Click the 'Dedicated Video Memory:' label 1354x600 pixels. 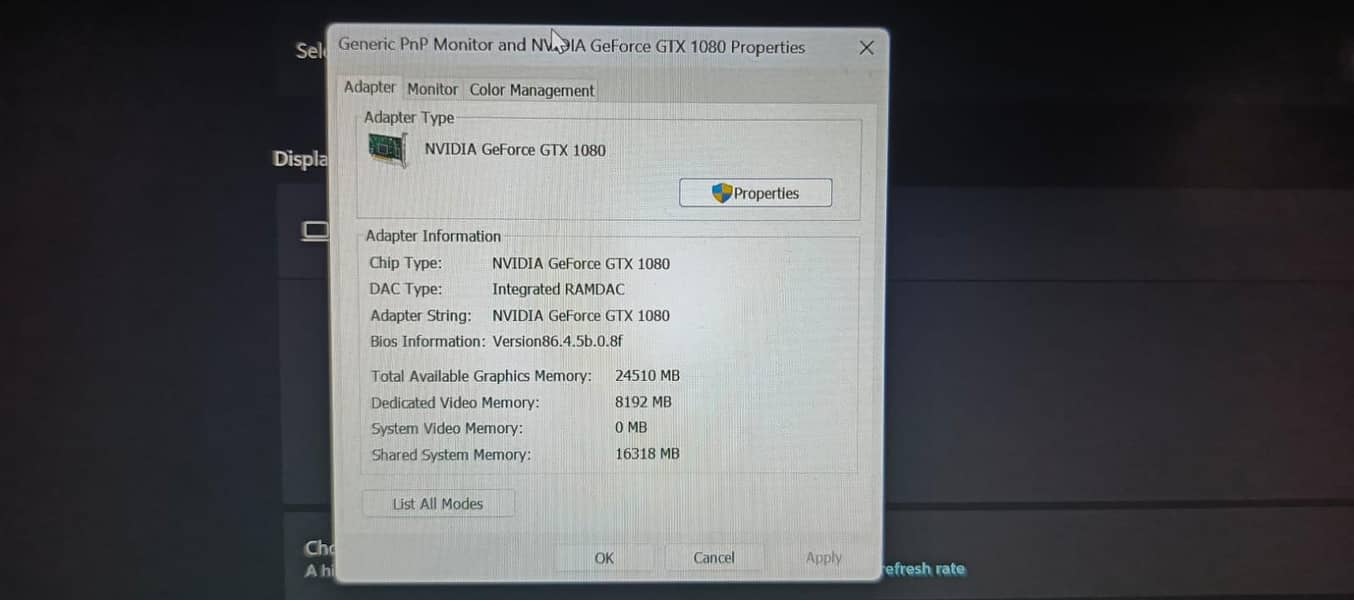pos(455,402)
